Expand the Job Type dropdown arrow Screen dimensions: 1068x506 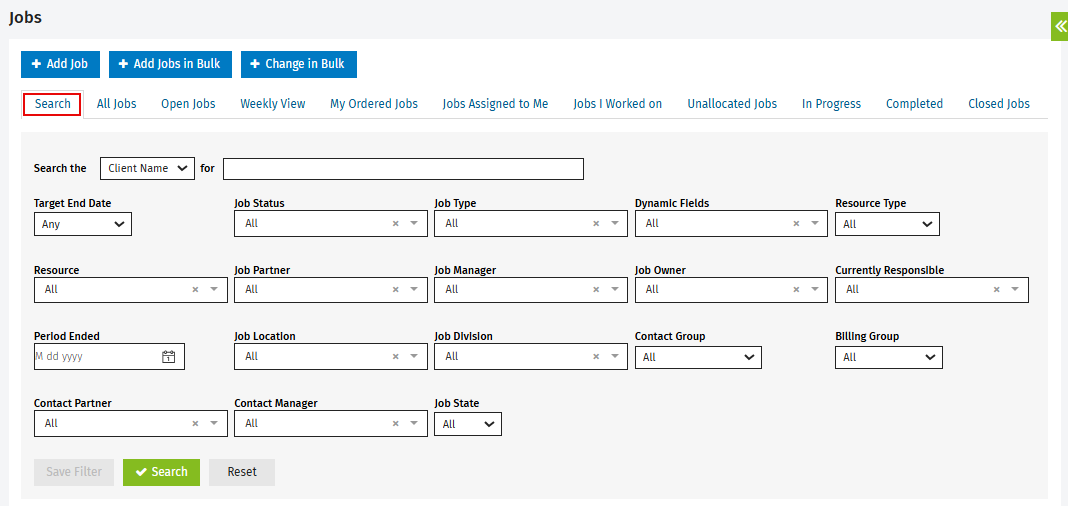point(614,223)
